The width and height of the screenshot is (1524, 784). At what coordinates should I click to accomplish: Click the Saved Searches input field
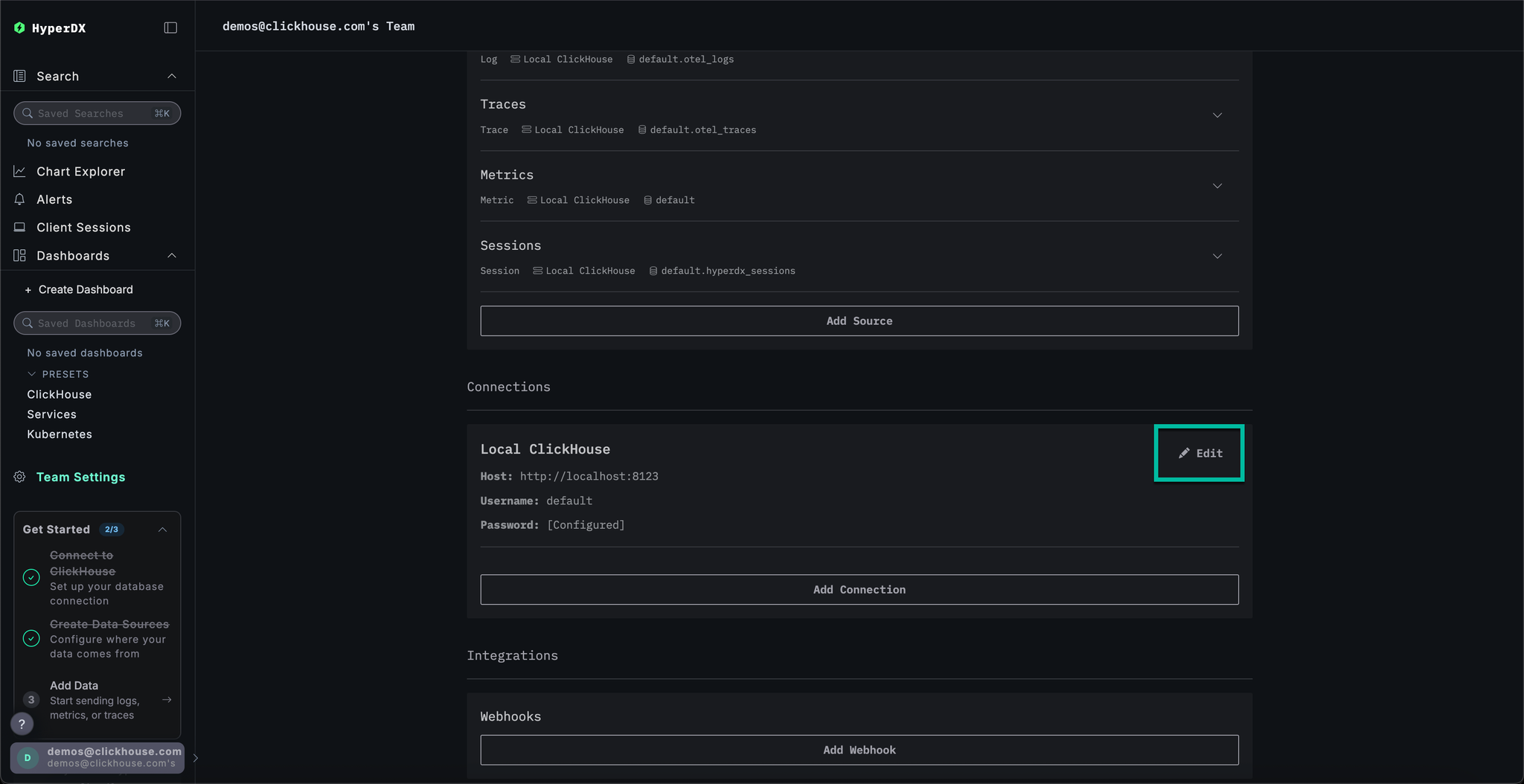(x=96, y=113)
